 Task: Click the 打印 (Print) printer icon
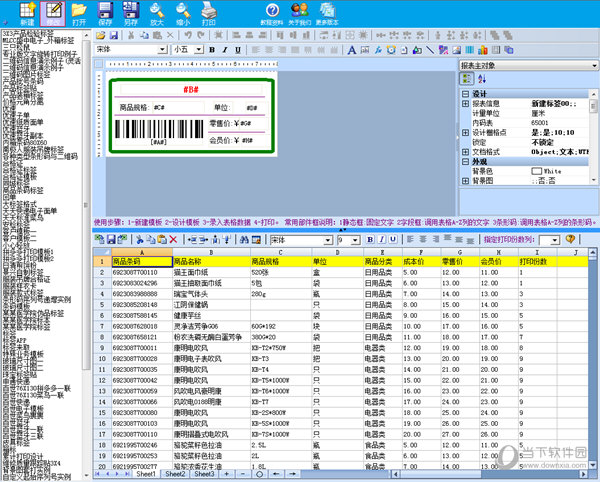pyautogui.click(x=208, y=12)
